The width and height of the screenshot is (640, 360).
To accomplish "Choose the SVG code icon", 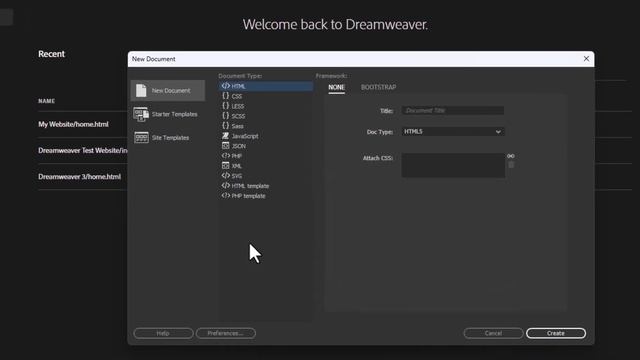I will (225, 176).
